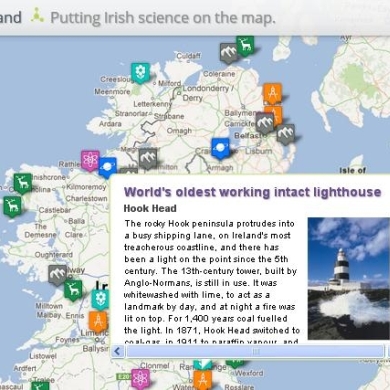Click the Strabane map label

point(169,116)
